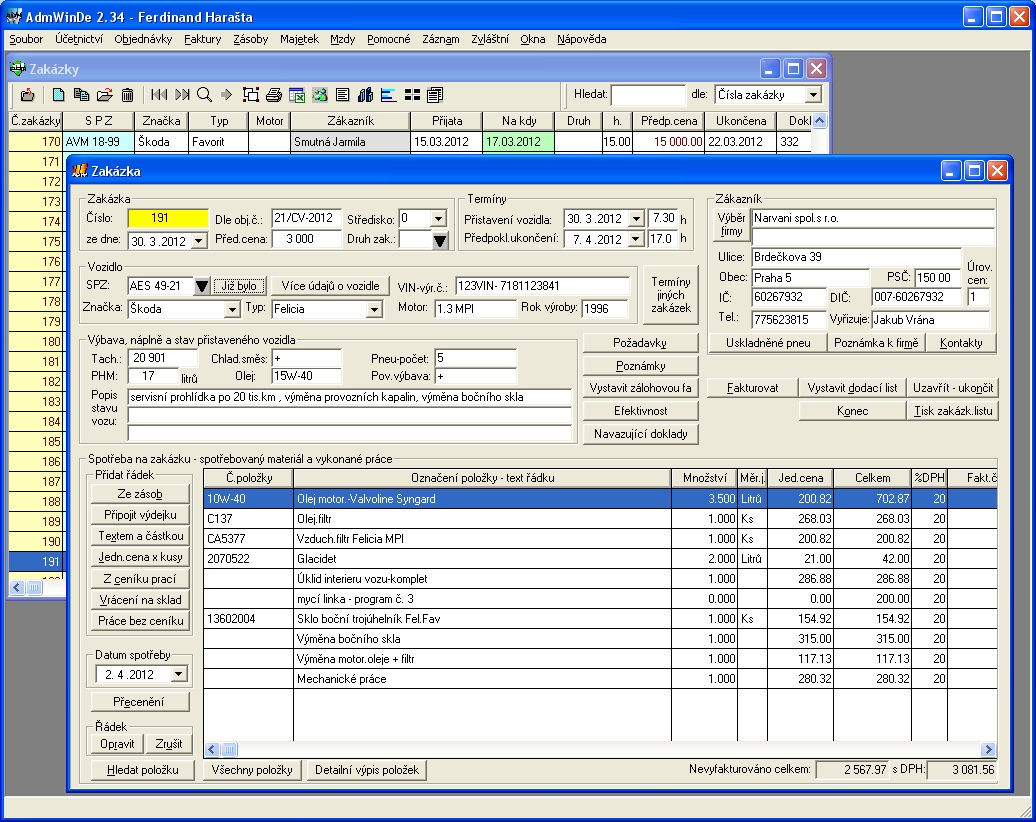
Task: Open the Faktury menu
Action: 202,39
